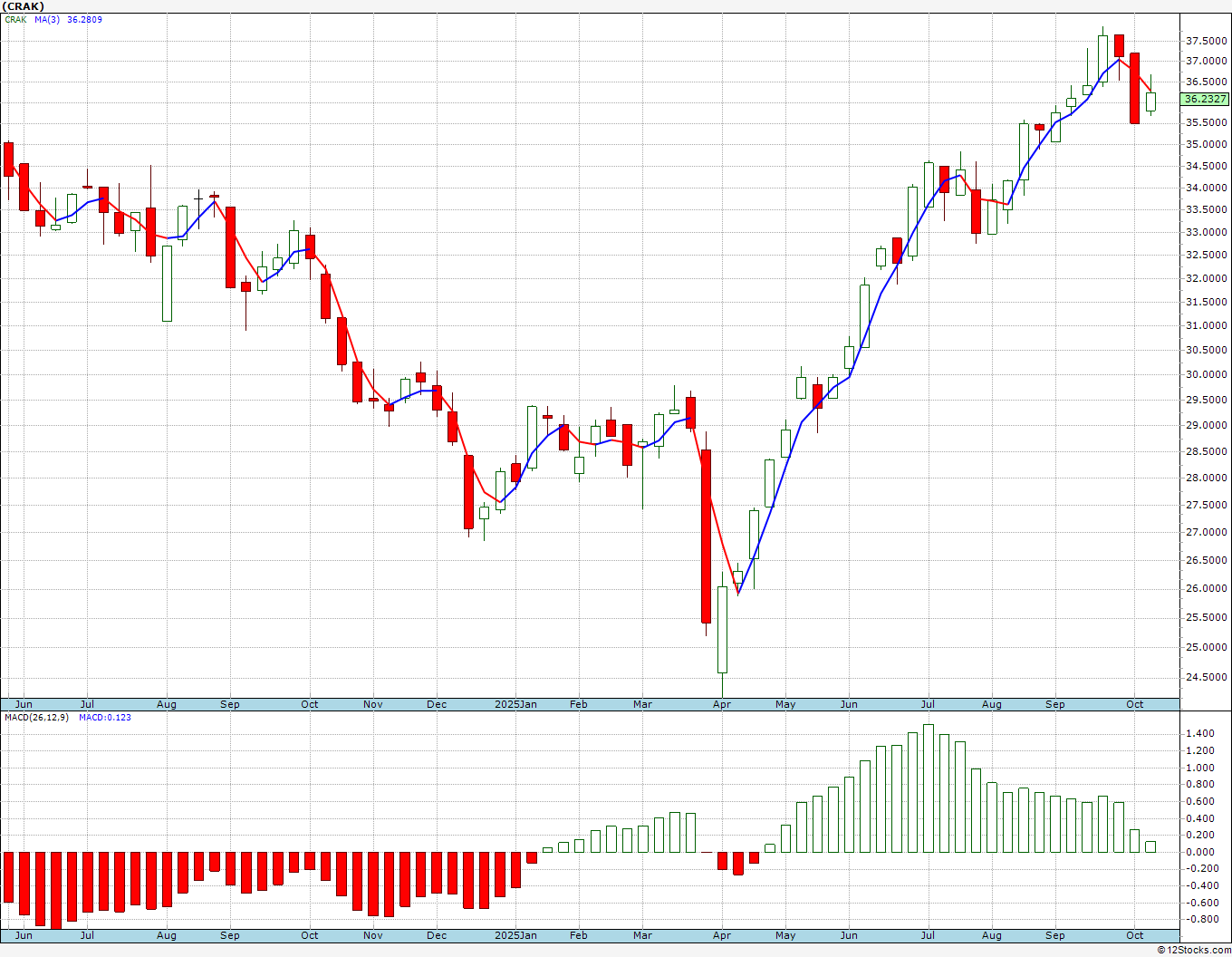Select the 37.5000 price axis label

click(x=1206, y=41)
